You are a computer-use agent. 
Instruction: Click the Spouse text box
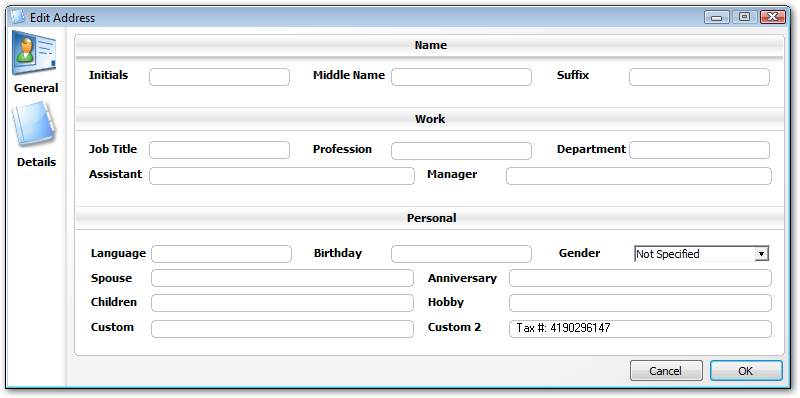coord(282,278)
